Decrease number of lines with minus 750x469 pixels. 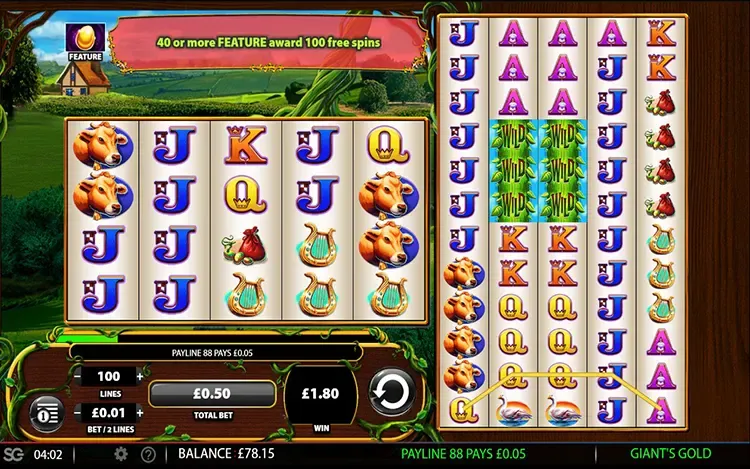tap(77, 377)
